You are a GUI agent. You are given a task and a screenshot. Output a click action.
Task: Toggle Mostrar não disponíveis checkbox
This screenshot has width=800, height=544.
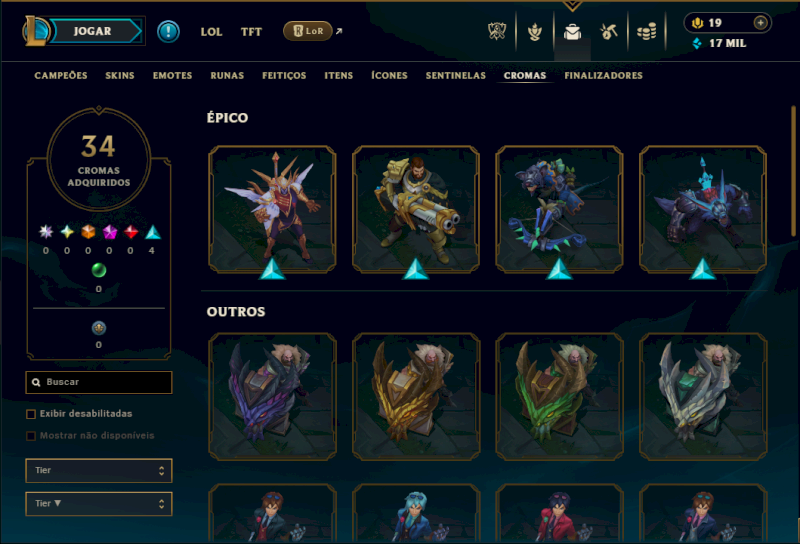point(31,436)
